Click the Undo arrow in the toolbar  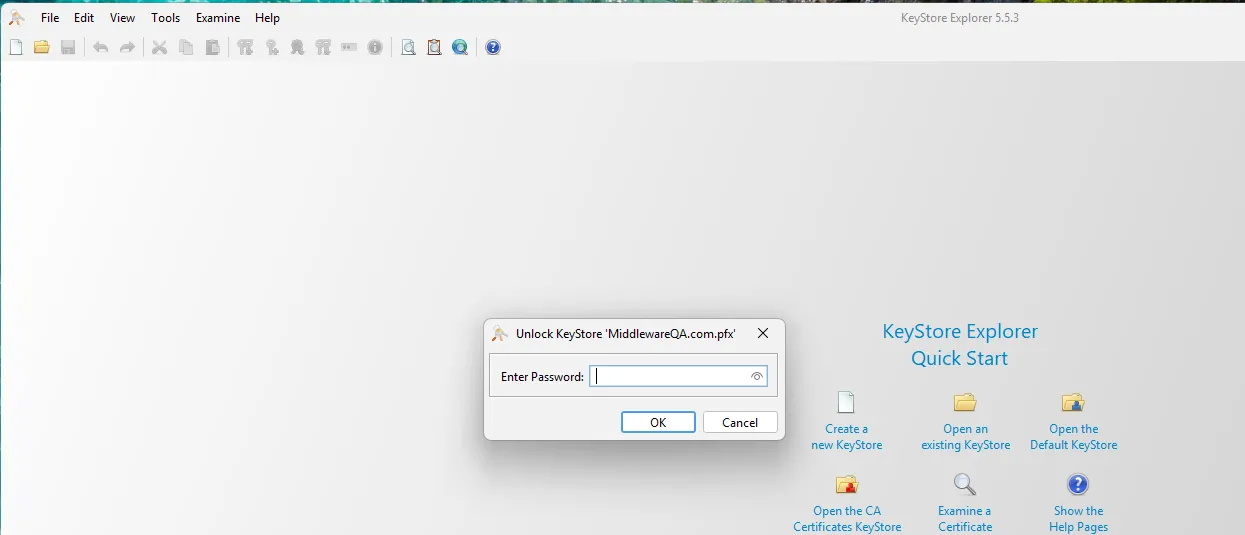[101, 47]
